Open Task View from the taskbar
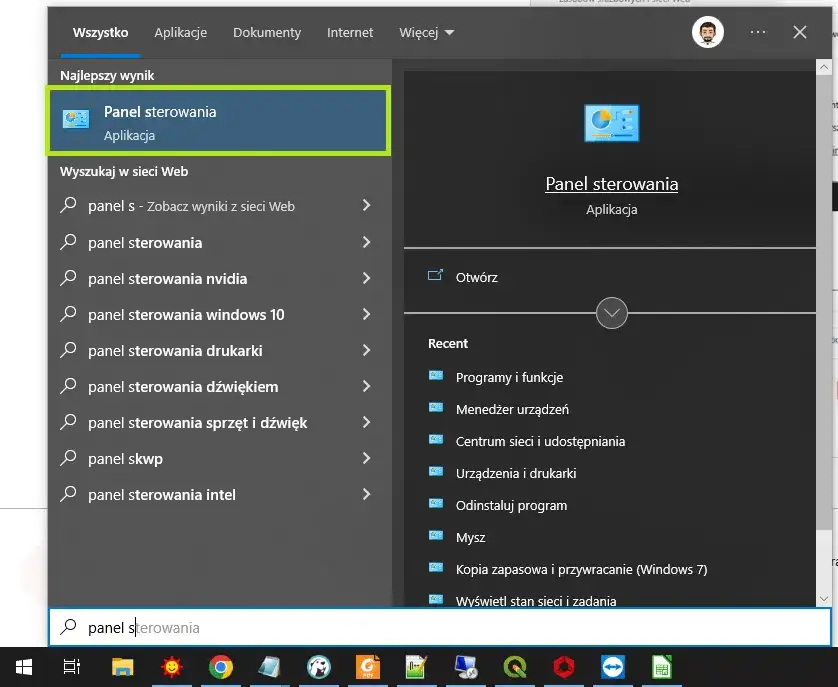838x687 pixels. [72, 667]
